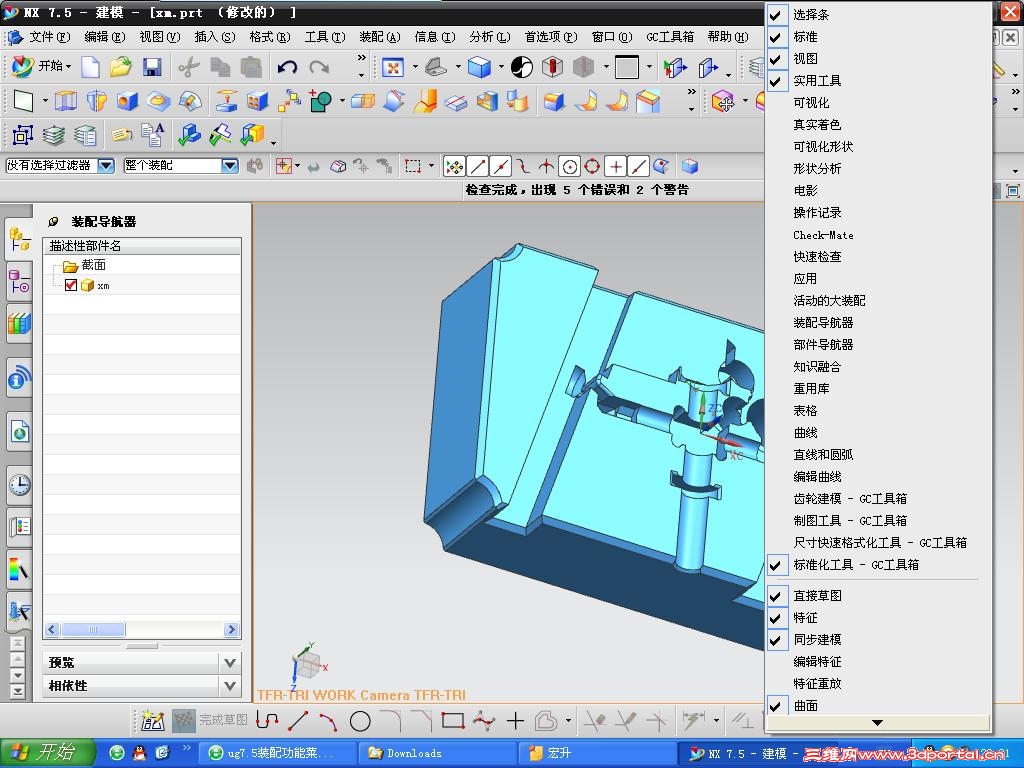1024x768 pixels.
Task: Click the Profile sketch curve icon
Action: [x=267, y=720]
